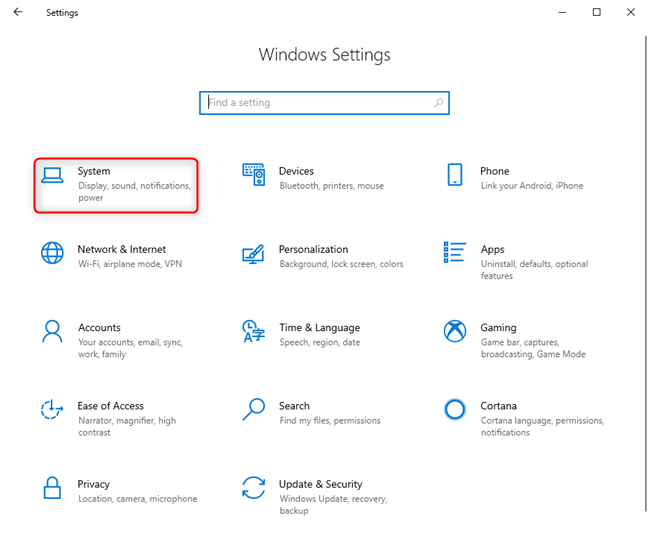Open the Devices settings title
Image resolution: width=648 pixels, height=533 pixels.
(296, 171)
